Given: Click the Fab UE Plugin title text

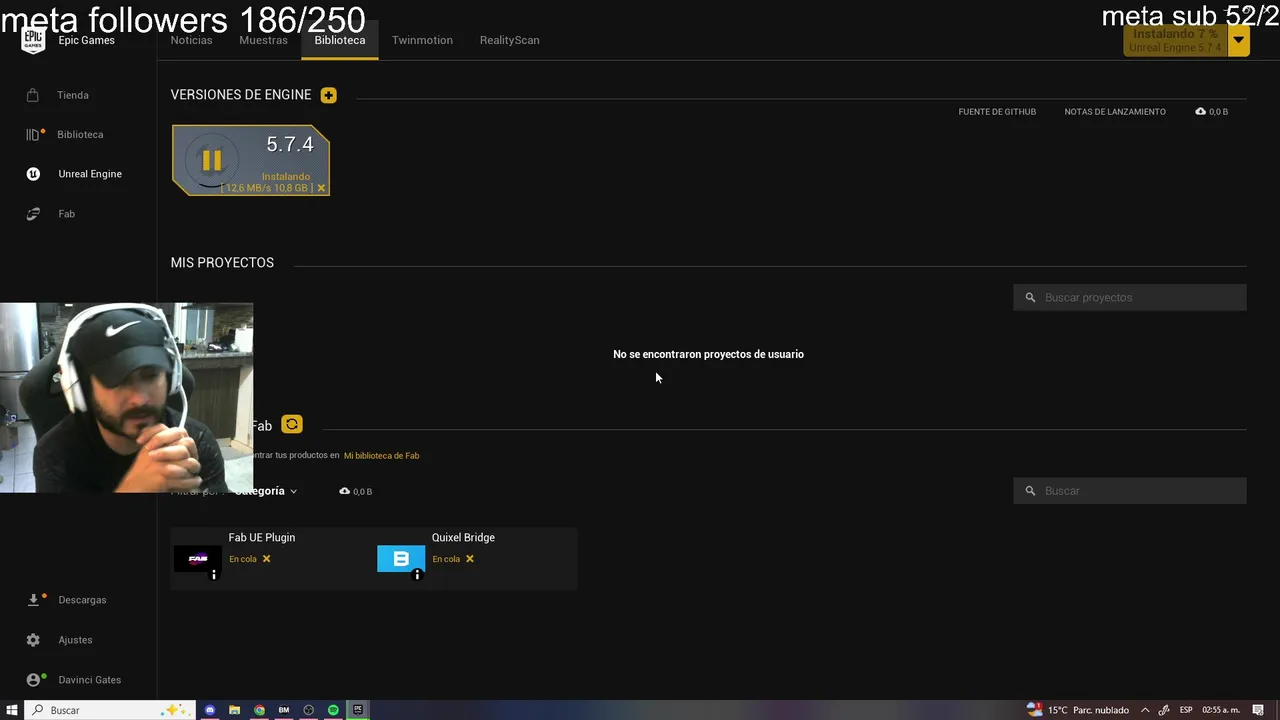Looking at the screenshot, I should coord(262,538).
